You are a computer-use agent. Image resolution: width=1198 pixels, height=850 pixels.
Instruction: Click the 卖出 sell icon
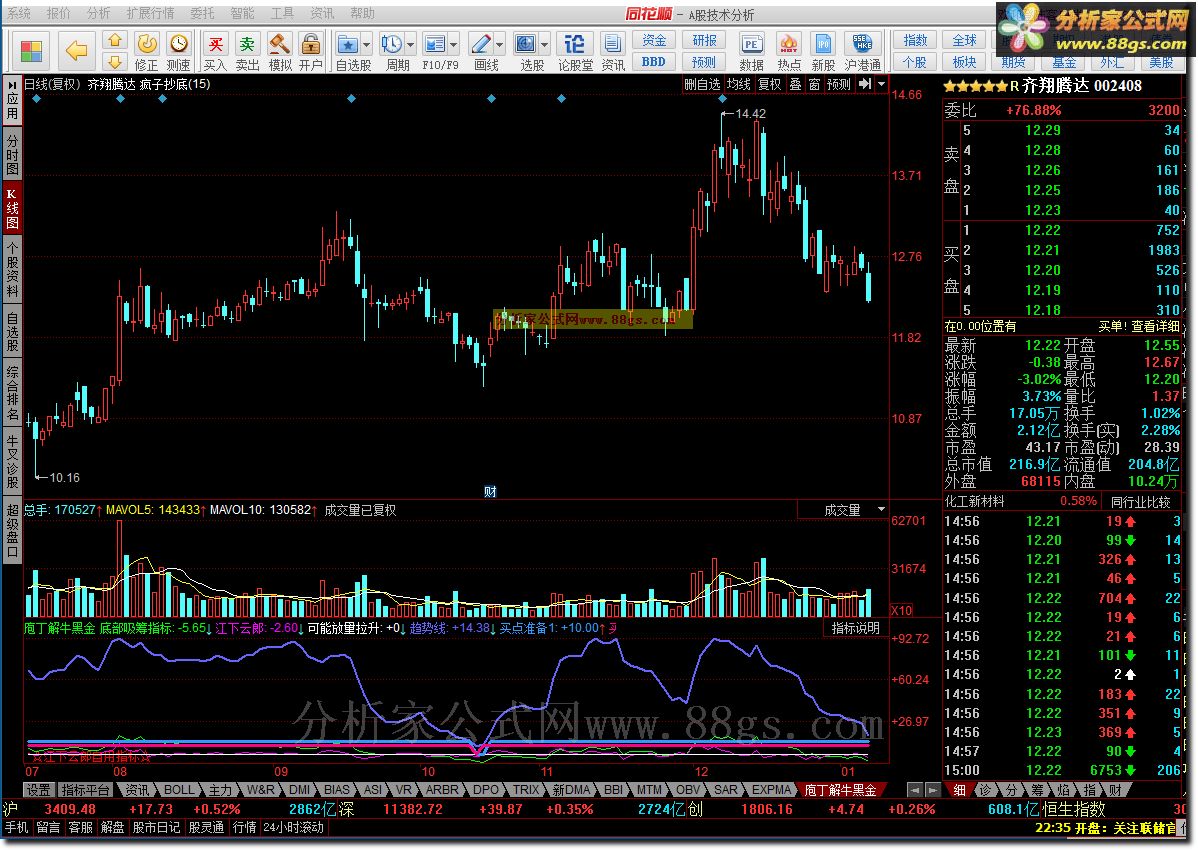248,52
